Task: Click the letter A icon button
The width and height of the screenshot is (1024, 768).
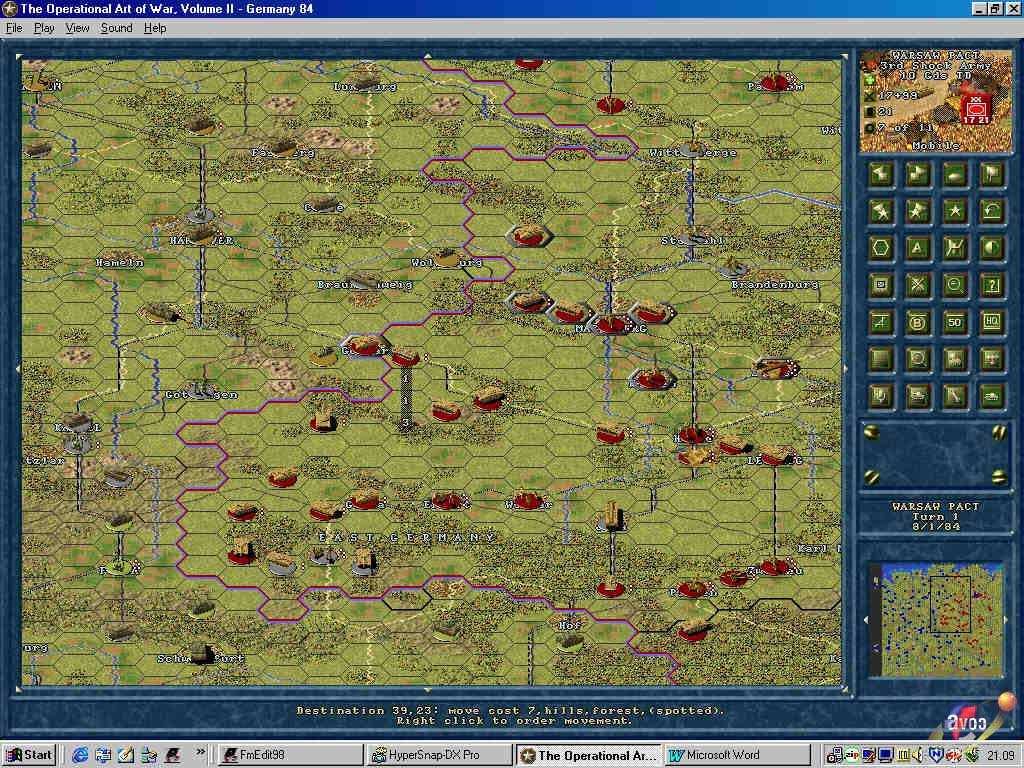Action: (x=918, y=248)
